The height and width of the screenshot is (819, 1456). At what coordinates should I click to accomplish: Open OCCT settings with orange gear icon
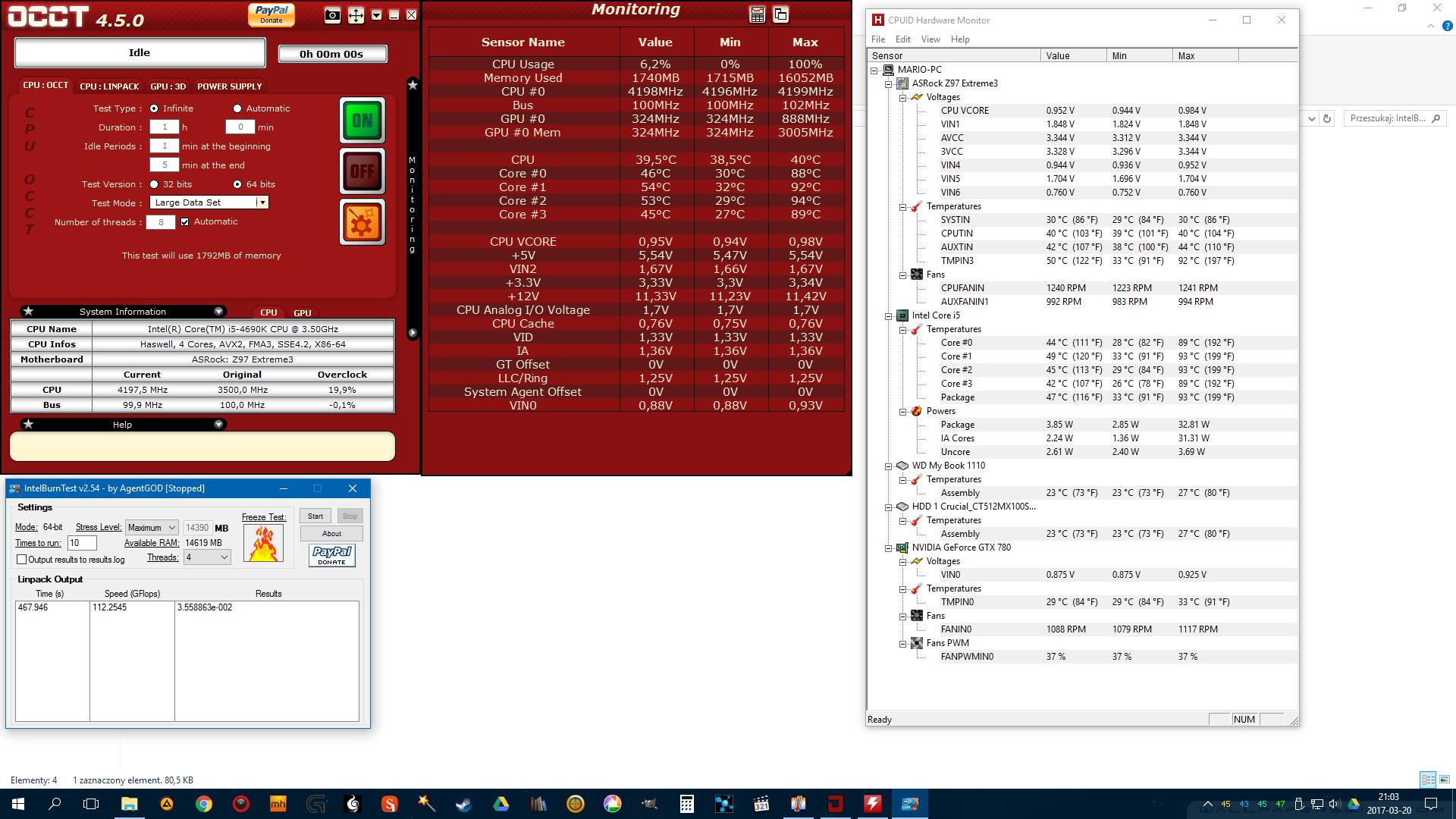(362, 221)
